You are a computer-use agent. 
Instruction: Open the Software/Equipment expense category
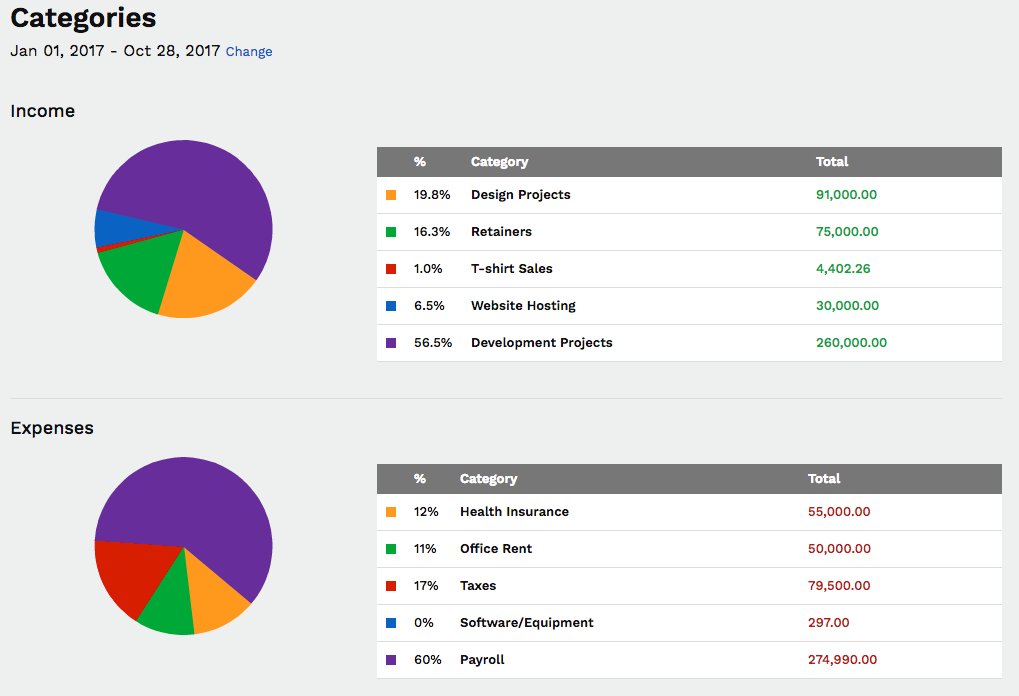[526, 623]
